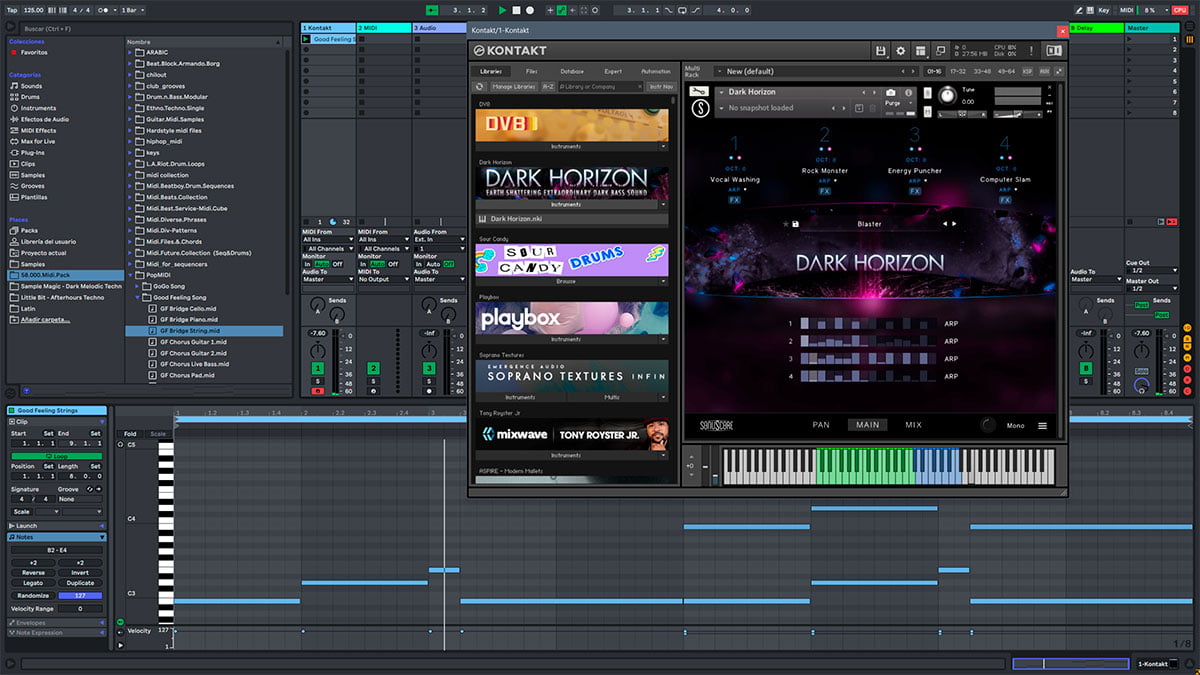Open the Instruments category
Viewport: 1200px width, 675px height.
[x=38, y=108]
